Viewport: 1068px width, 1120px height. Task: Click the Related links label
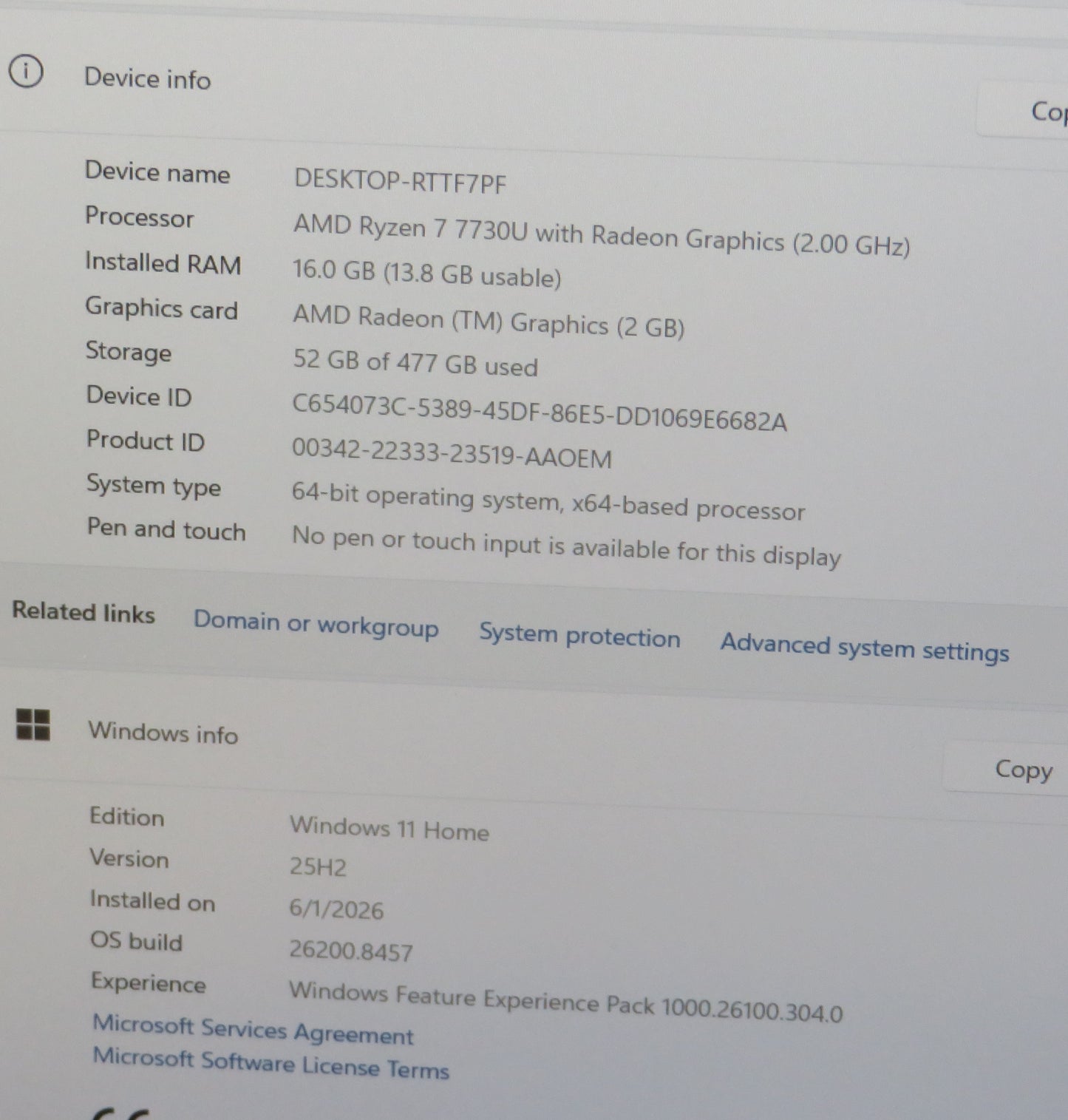click(x=84, y=612)
